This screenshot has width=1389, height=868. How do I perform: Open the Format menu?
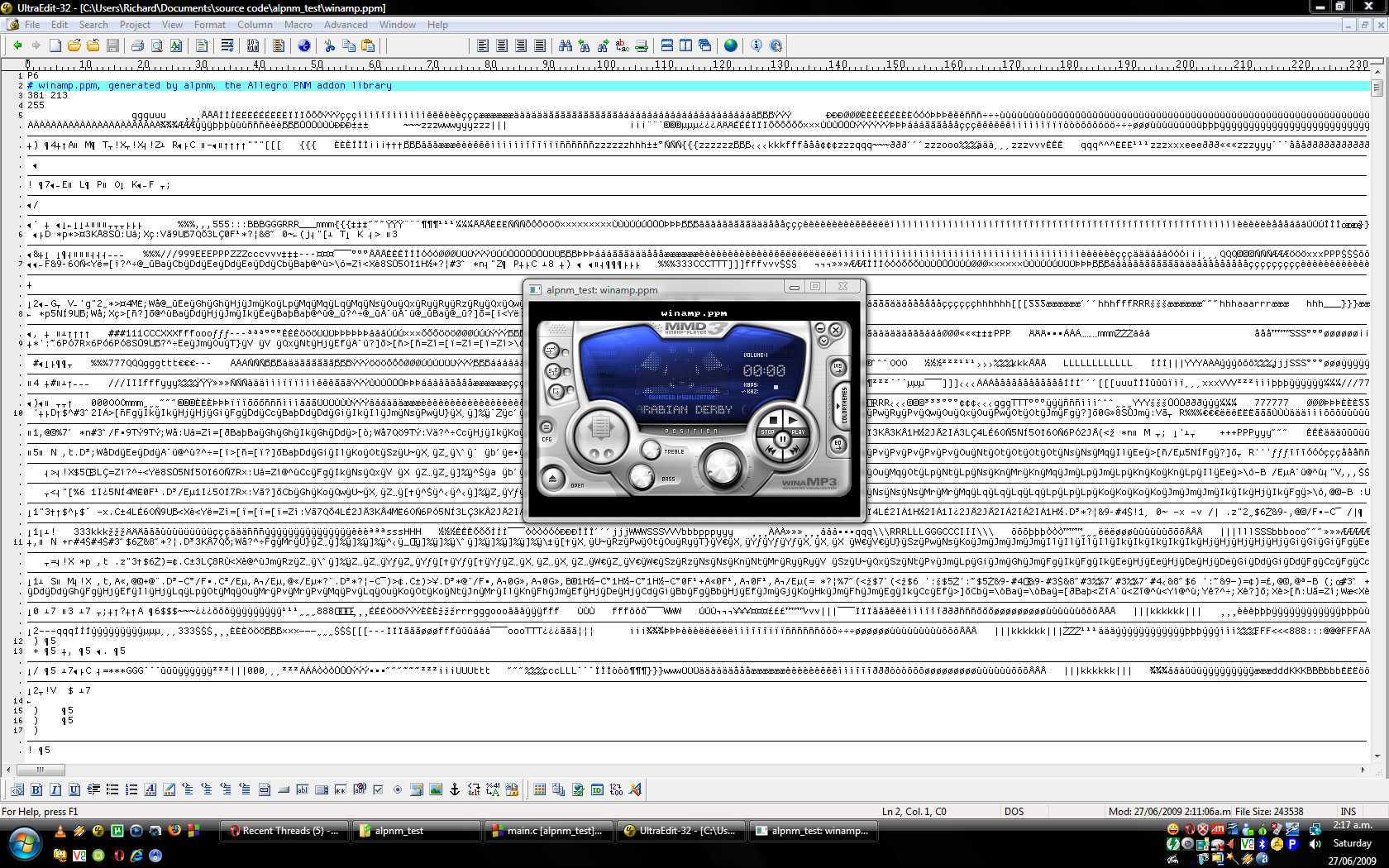[x=210, y=25]
